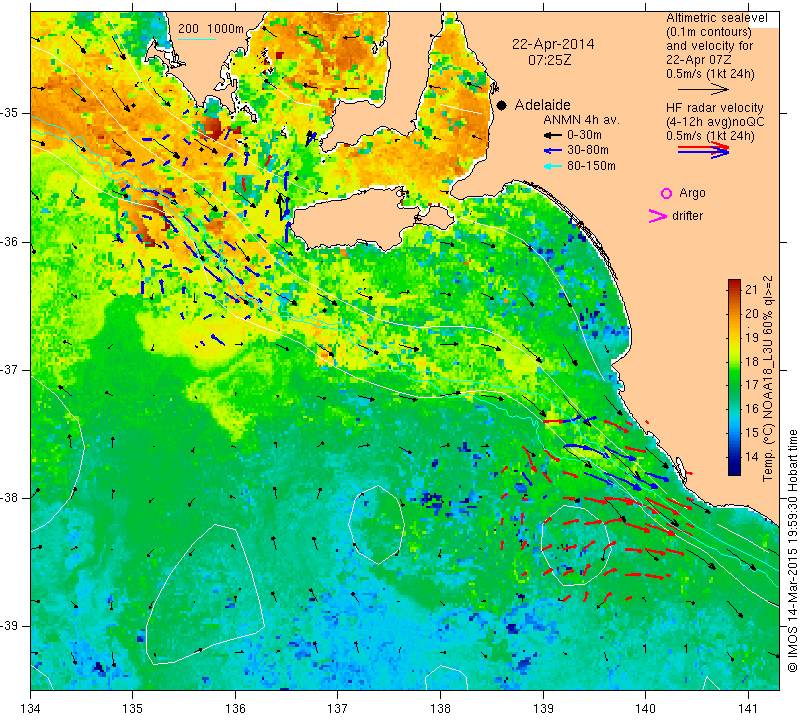Click the longitude axis label 136
The image size is (800, 720).
[236, 709]
